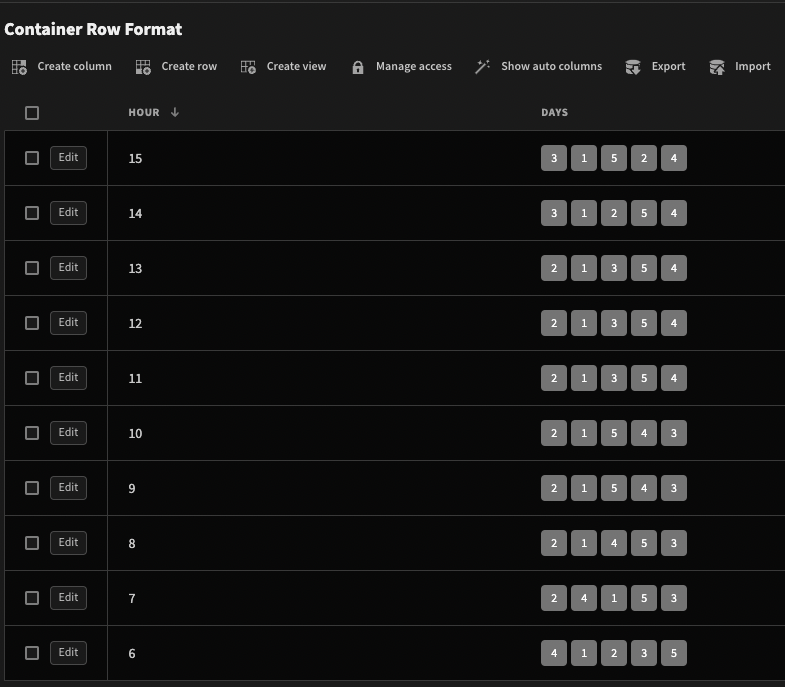Mark the checkbox in hour 6 row

click(x=32, y=653)
